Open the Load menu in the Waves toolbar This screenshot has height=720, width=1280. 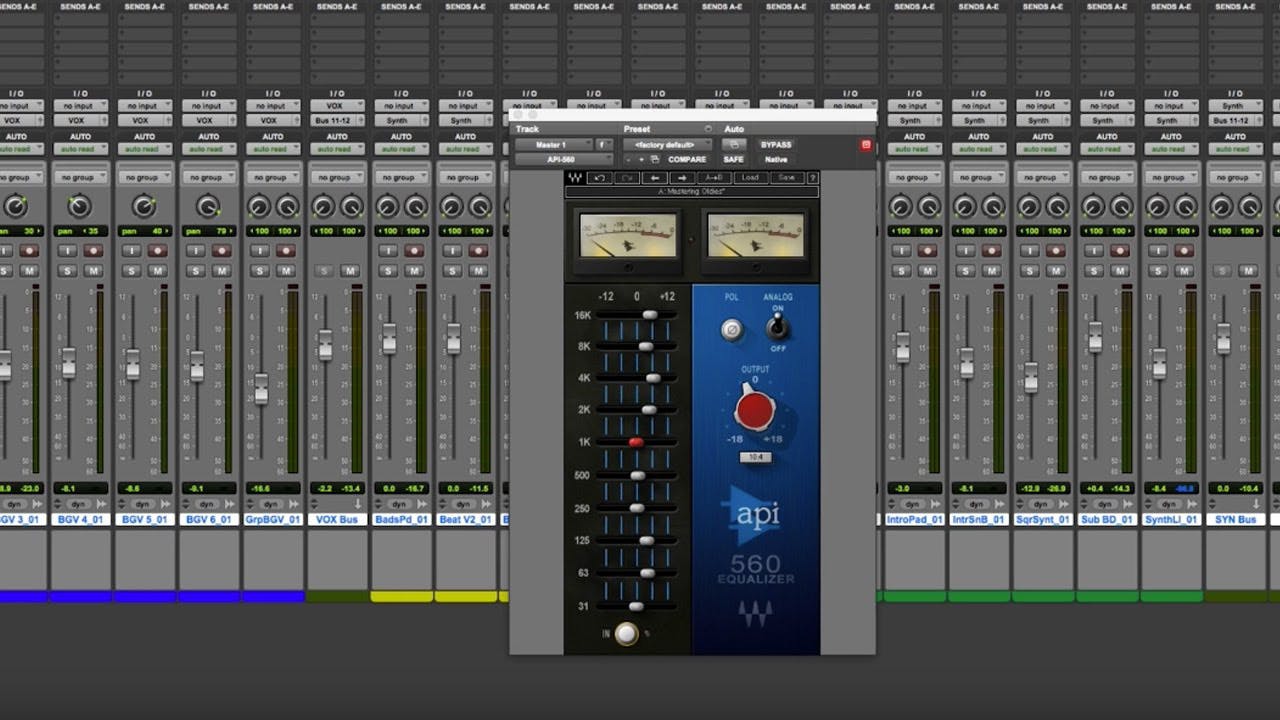[x=750, y=178]
